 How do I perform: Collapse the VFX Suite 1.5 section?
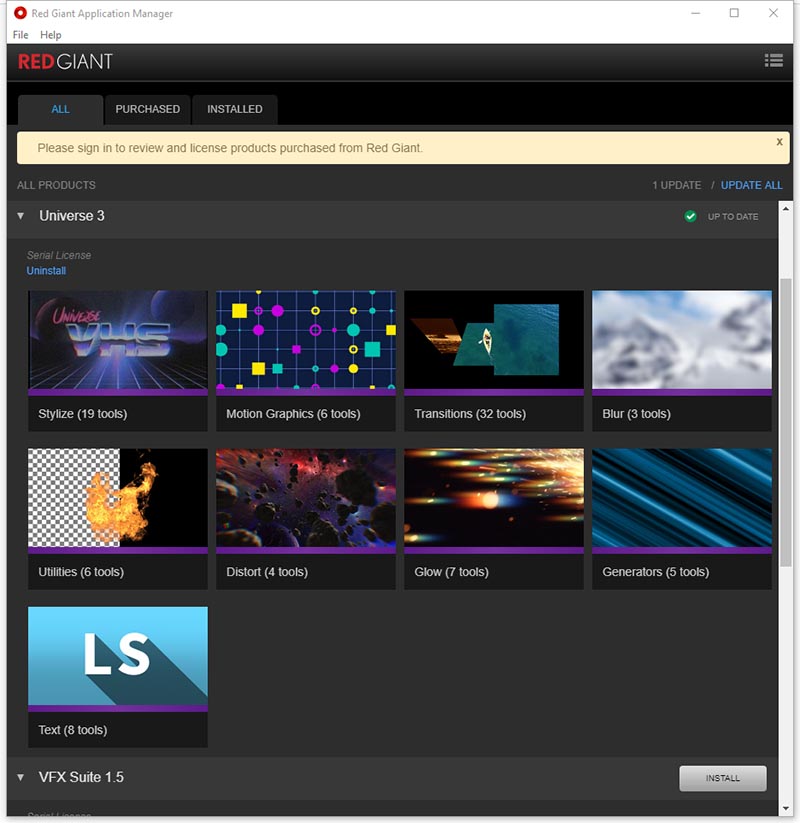coord(20,777)
